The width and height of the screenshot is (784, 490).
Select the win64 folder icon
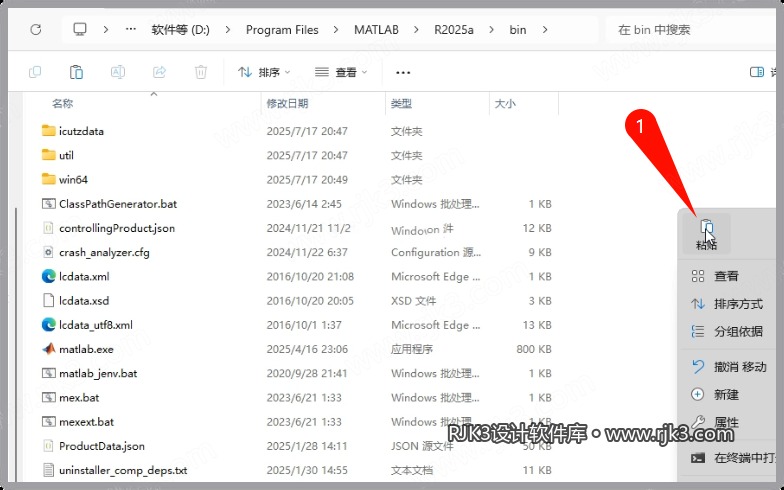tap(48, 179)
